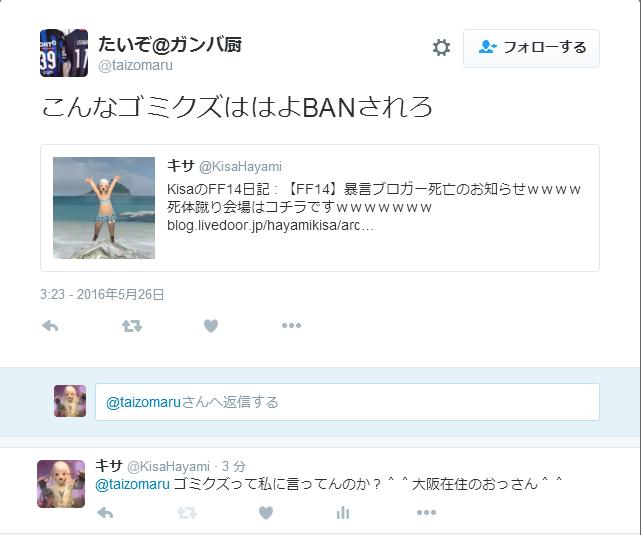Screen dimensions: 641x535
Task: Open キサ's avatar in the reply tweet
Action: (x=61, y=484)
